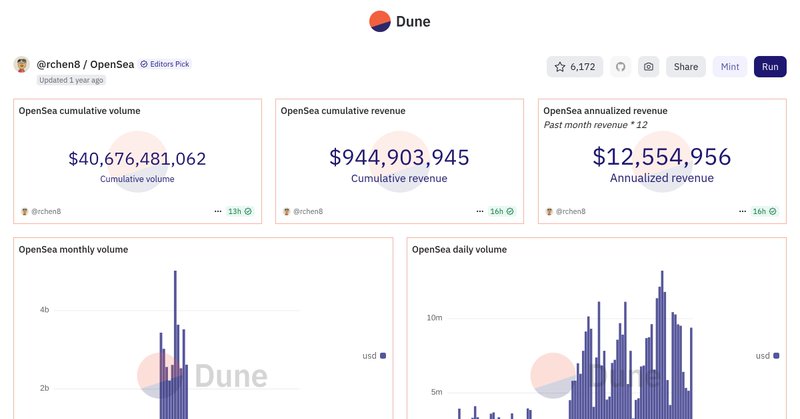Image resolution: width=800 pixels, height=419 pixels.
Task: Open the GitHub icon button
Action: (620, 67)
